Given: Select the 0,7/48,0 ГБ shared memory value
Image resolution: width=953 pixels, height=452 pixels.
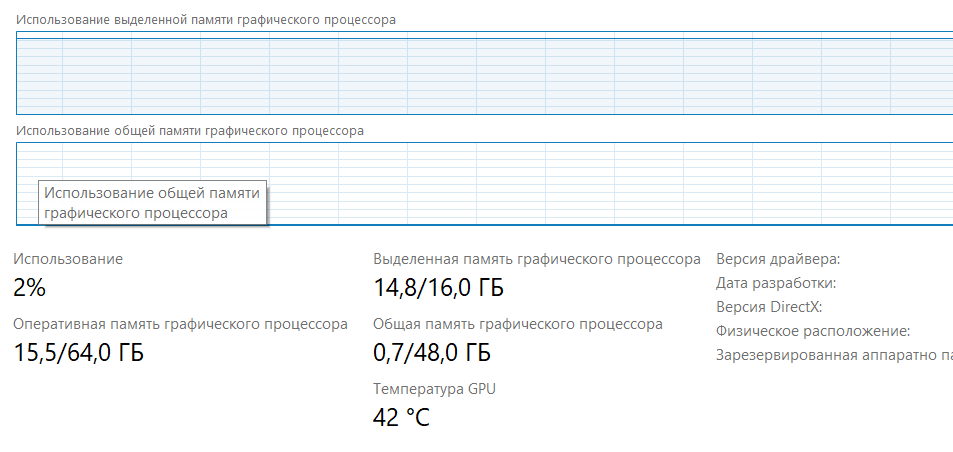Looking at the screenshot, I should [x=432, y=352].
